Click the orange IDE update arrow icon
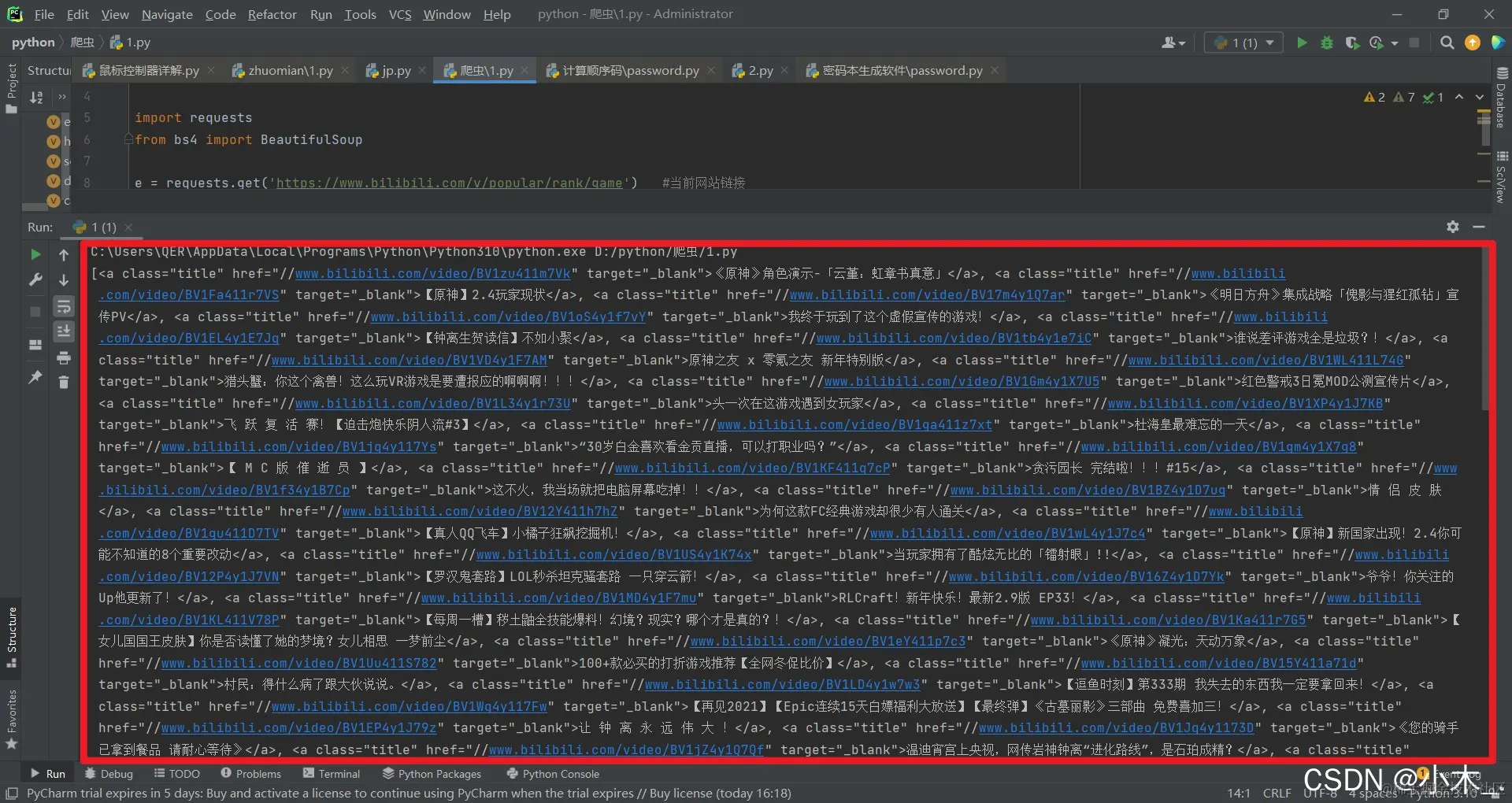1512x803 pixels. coord(1472,43)
